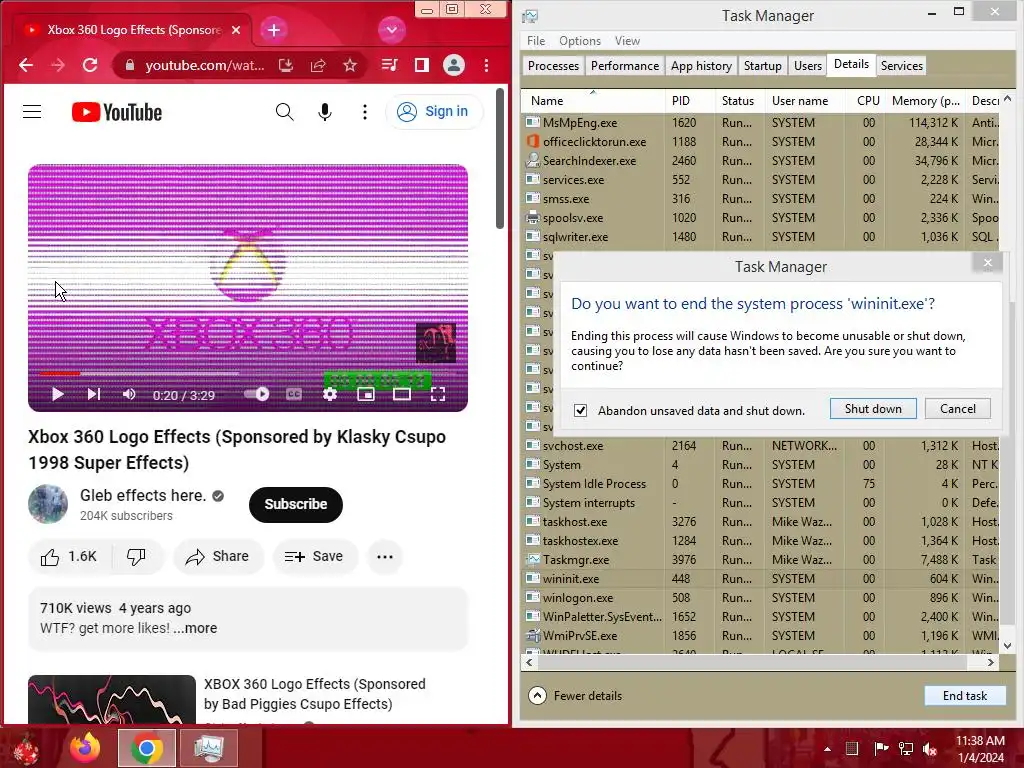Open Task Manager Options menu
This screenshot has width=1024, height=768.
580,40
